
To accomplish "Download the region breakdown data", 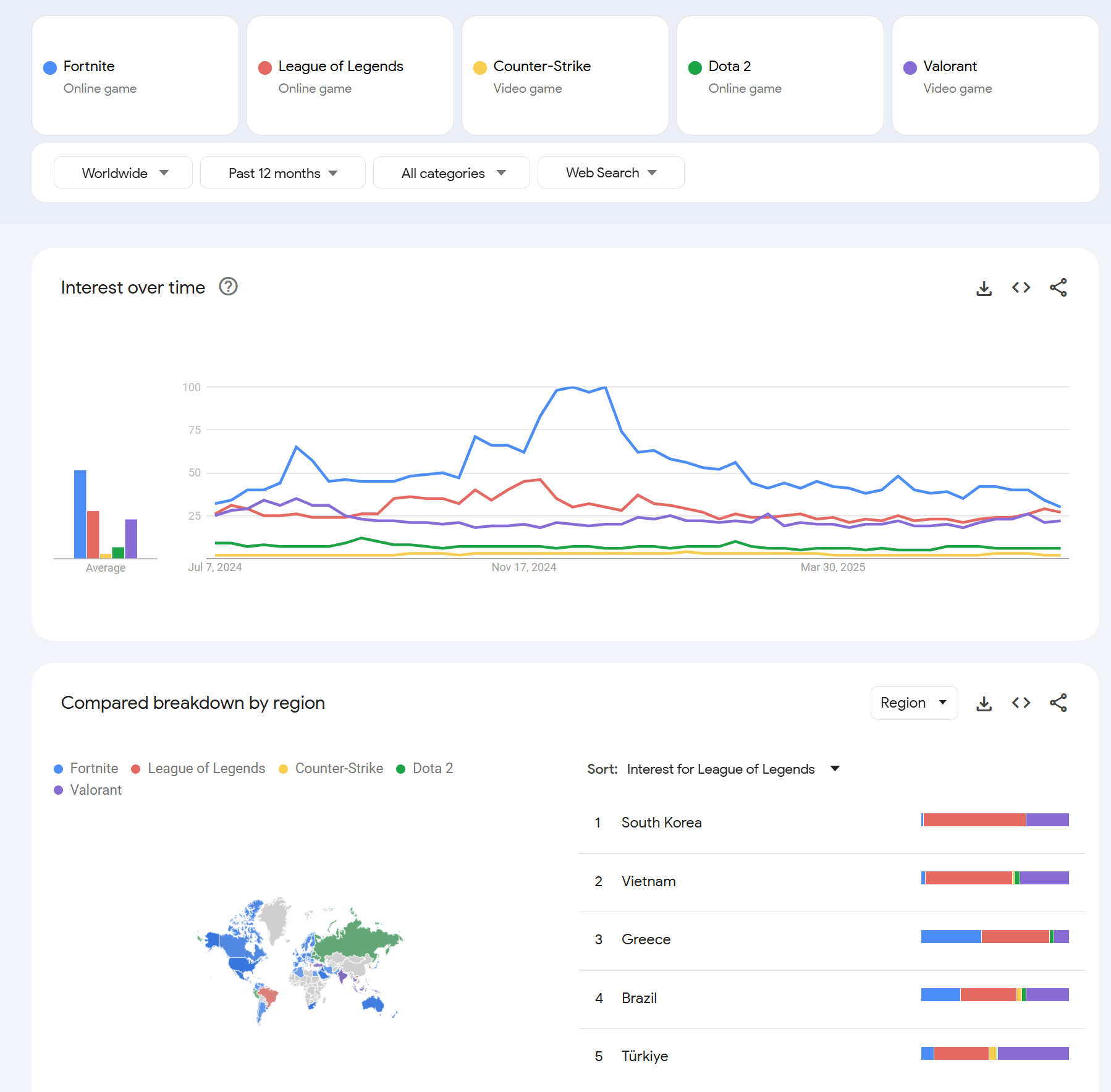I will pos(984,703).
